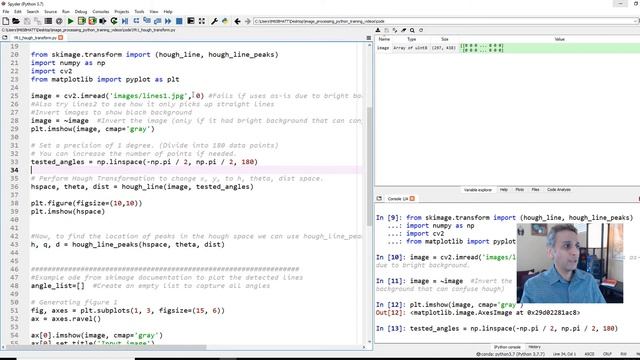The width and height of the screenshot is (640, 360).
Task: Select the 'image' variable row
Action: pos(507,48)
